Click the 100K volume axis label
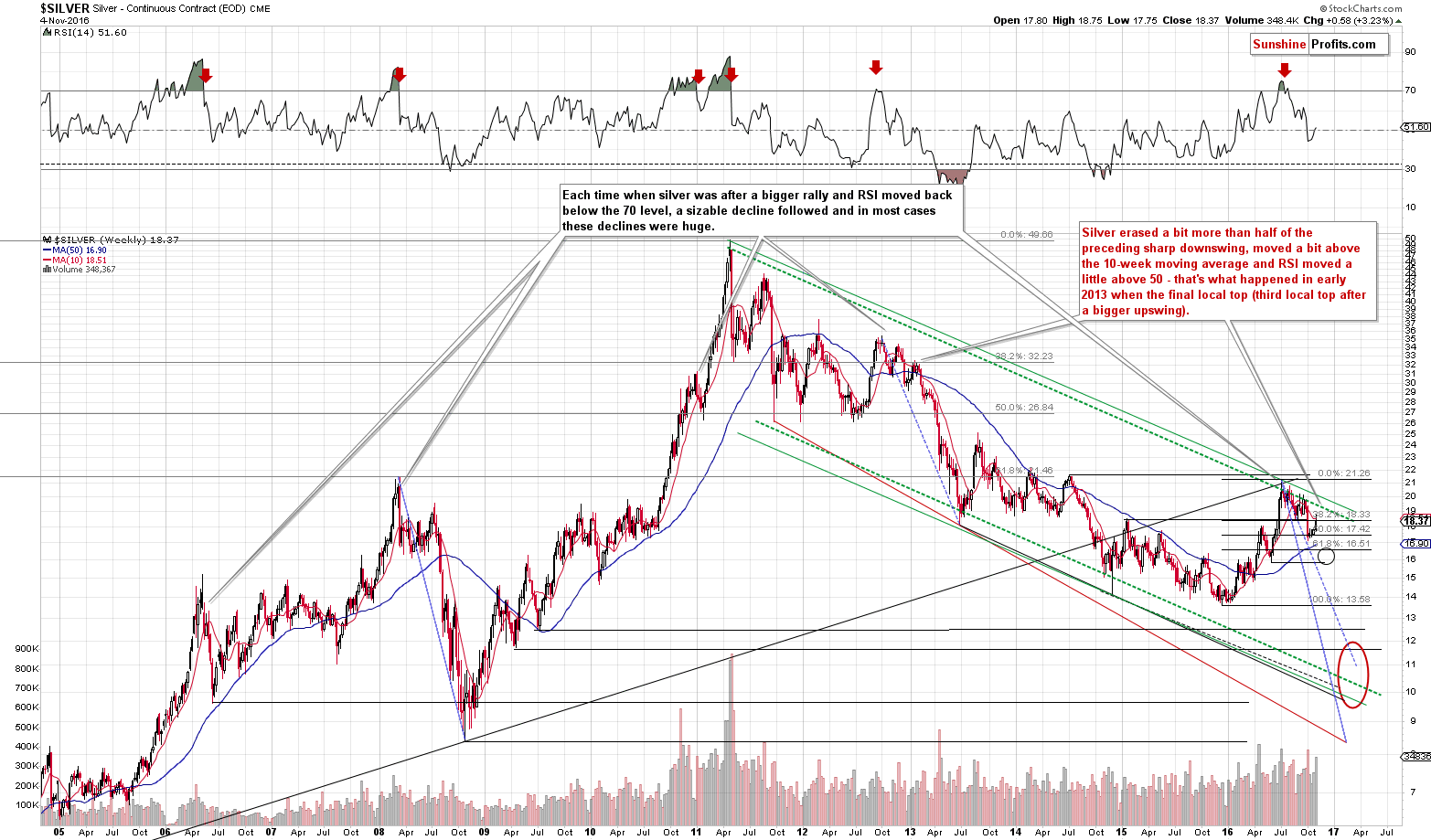Image resolution: width=1431 pixels, height=840 pixels. [x=27, y=806]
